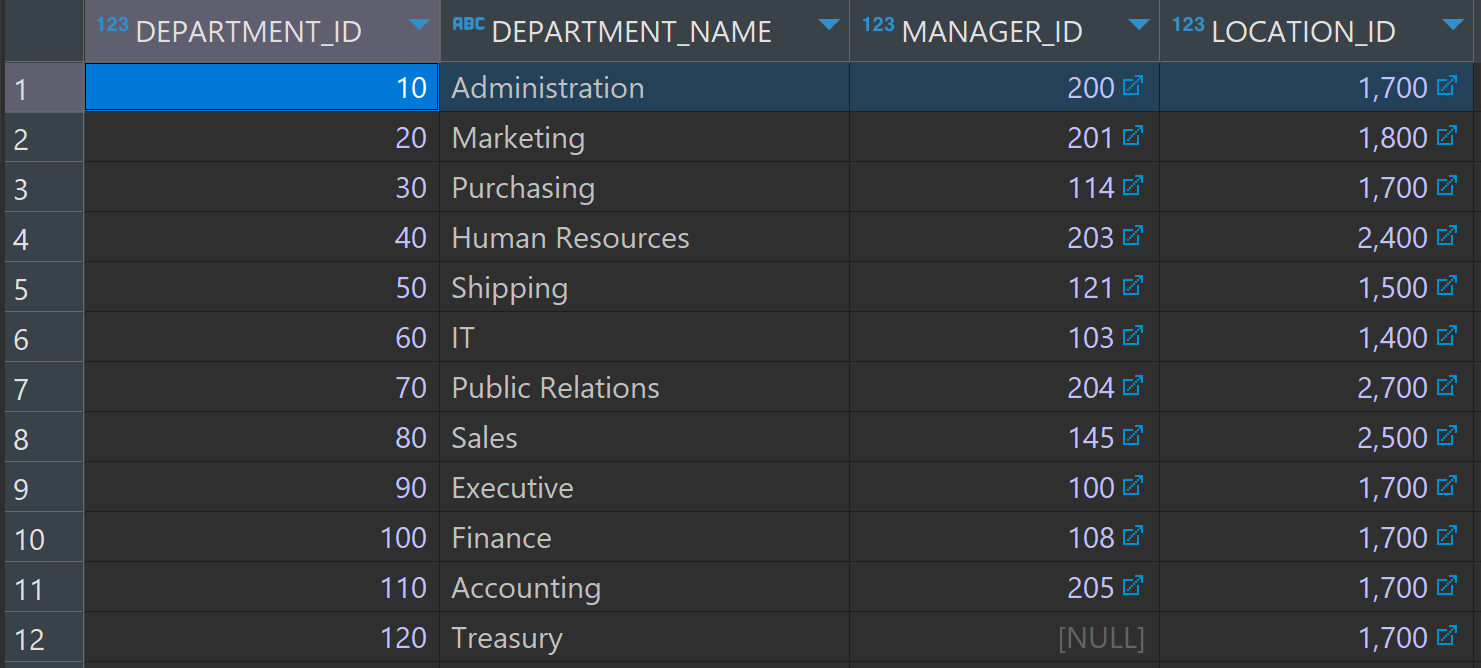This screenshot has width=1481, height=668.
Task: Open DEPARTMENT_ID column filter dropdown arrow
Action: 419,25
